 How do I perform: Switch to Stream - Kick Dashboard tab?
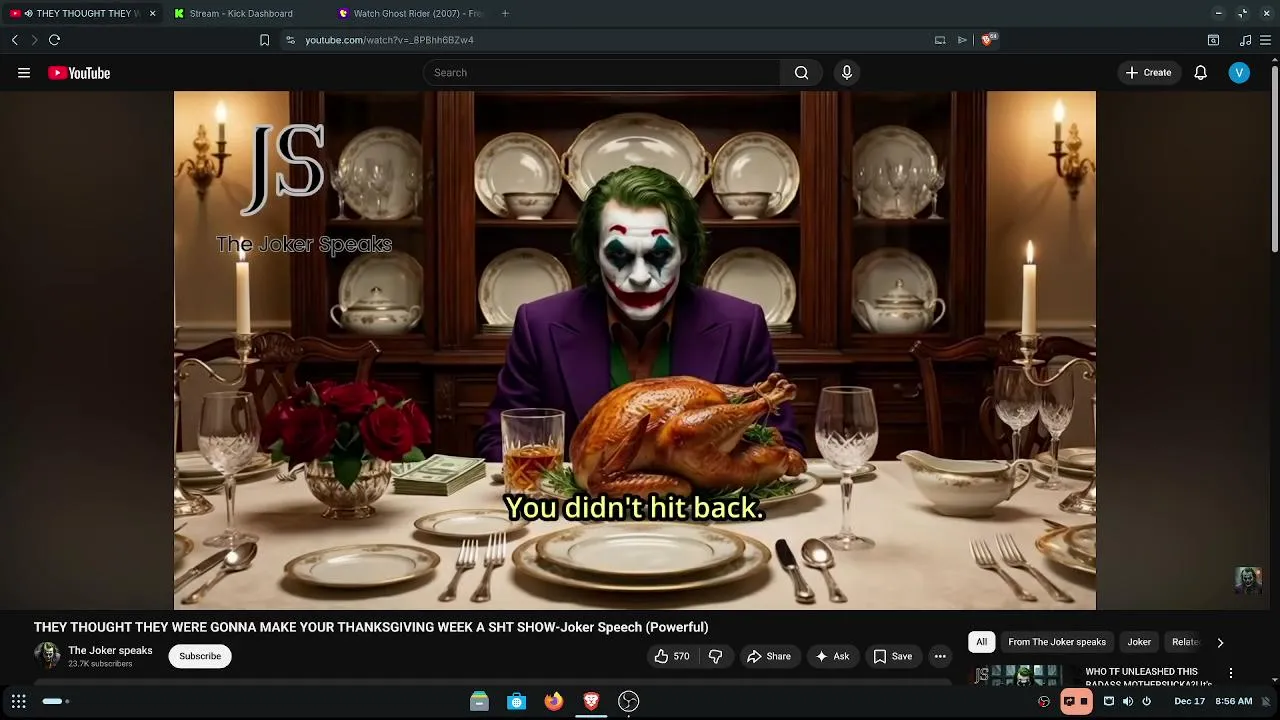[x=241, y=13]
